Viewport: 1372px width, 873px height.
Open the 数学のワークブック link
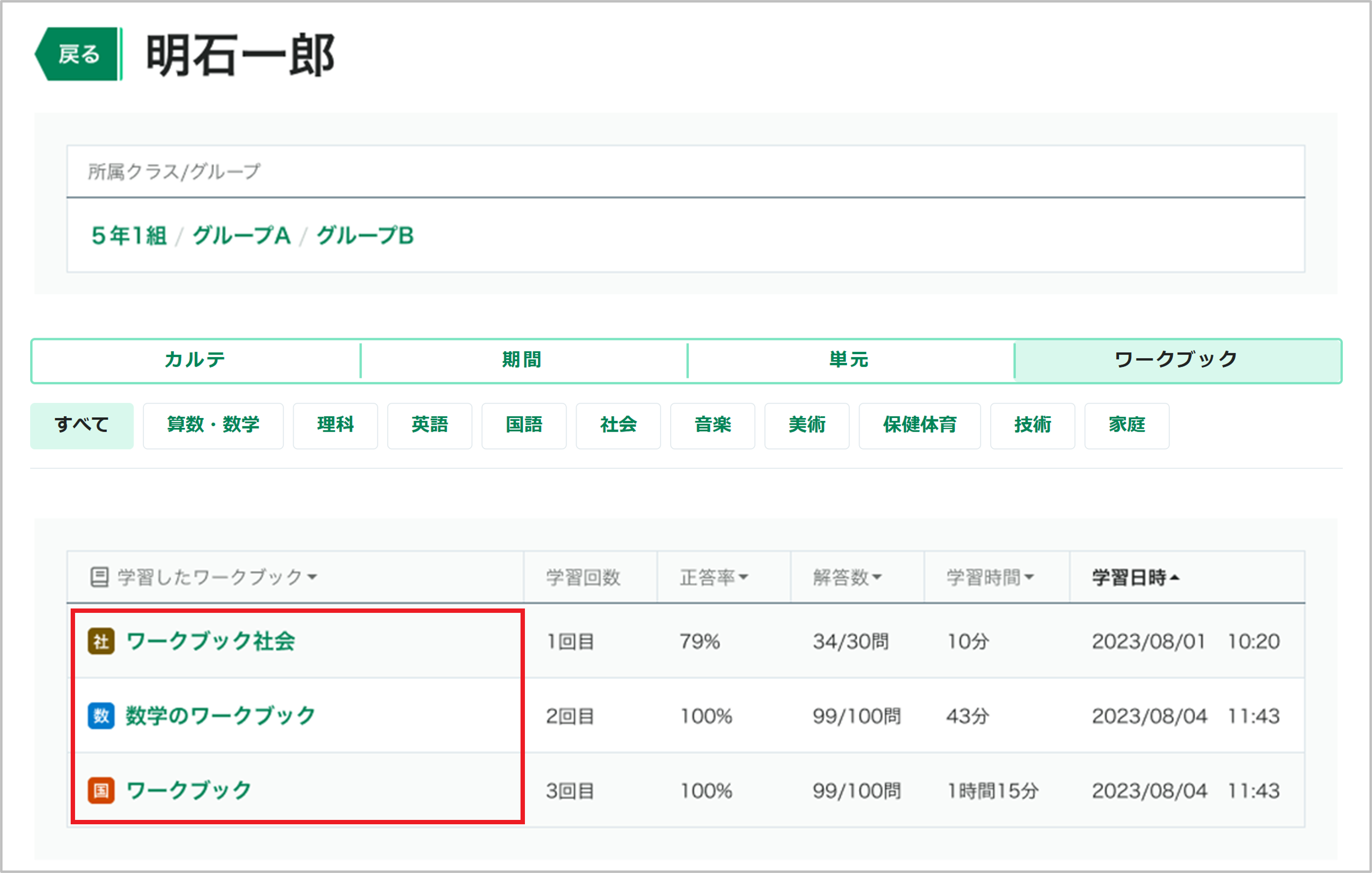click(x=220, y=716)
